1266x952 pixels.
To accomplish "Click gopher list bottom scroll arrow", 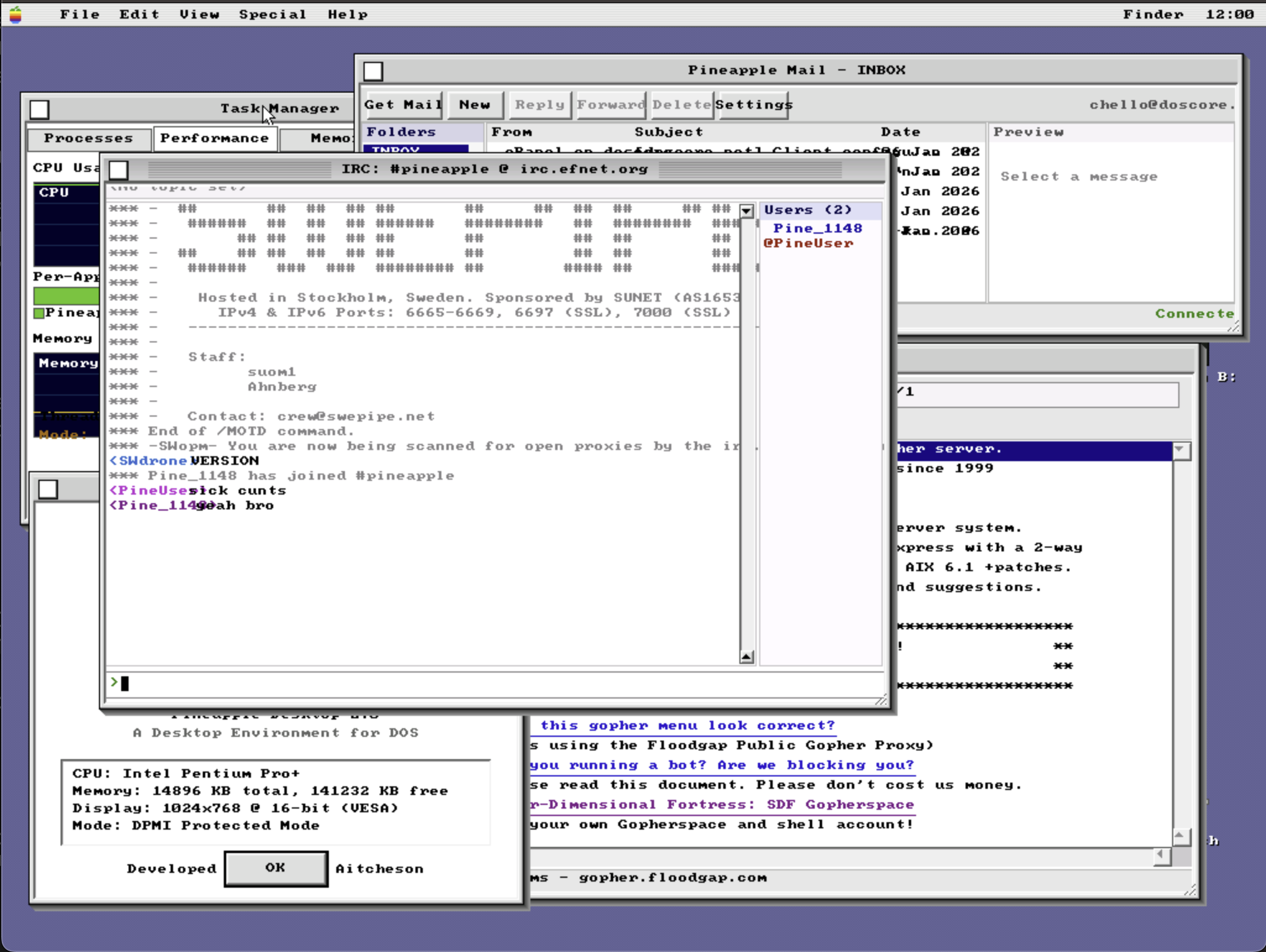I will (1180, 836).
